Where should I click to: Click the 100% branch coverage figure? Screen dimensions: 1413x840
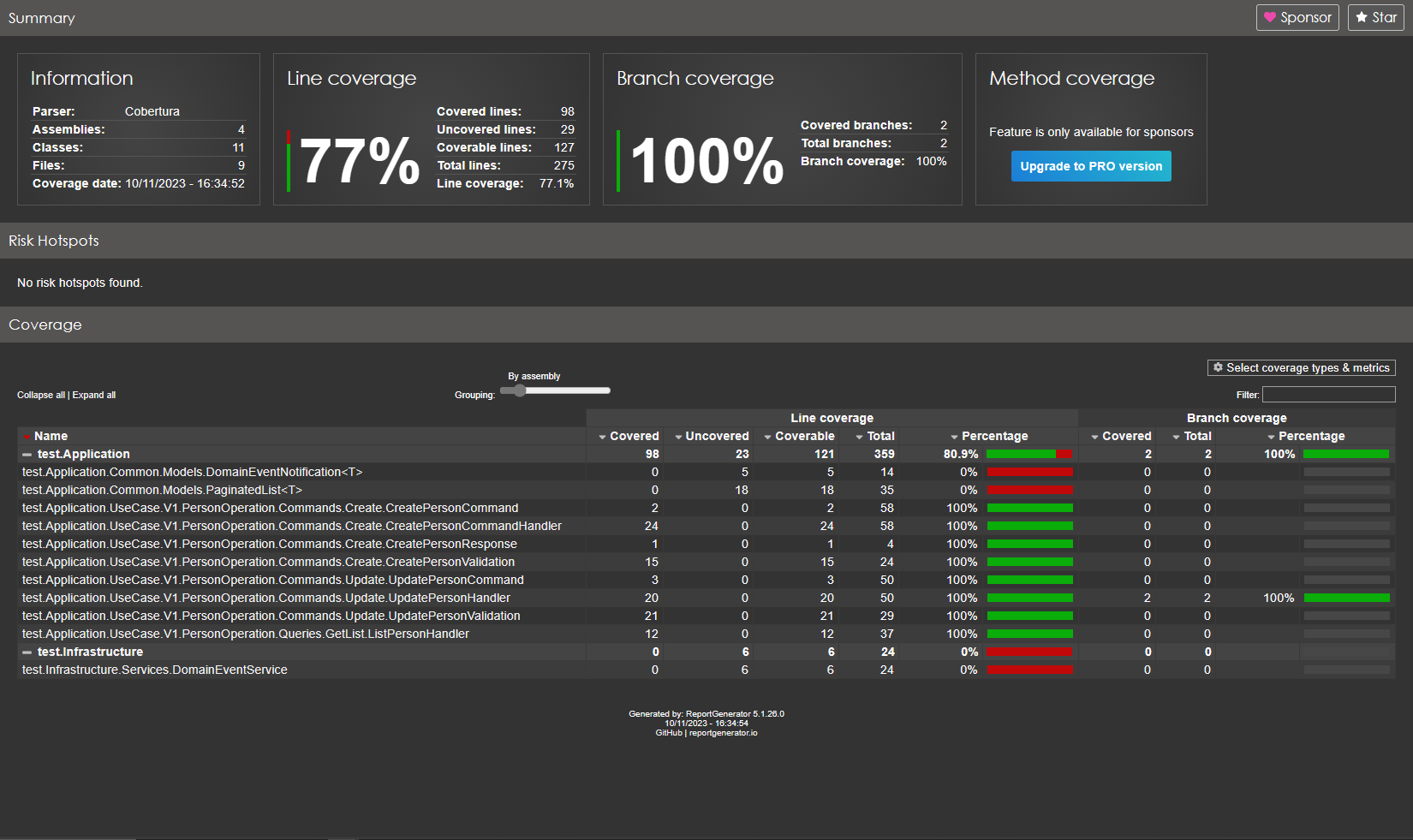pos(707,161)
